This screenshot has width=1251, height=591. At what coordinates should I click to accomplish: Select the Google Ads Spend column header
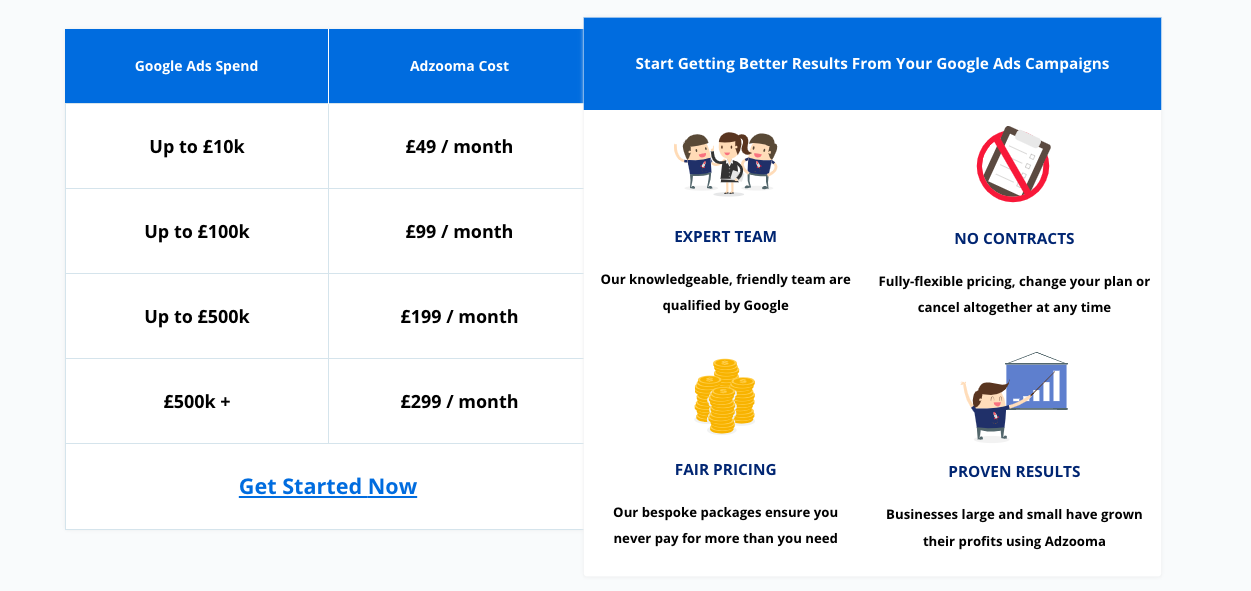(x=196, y=66)
